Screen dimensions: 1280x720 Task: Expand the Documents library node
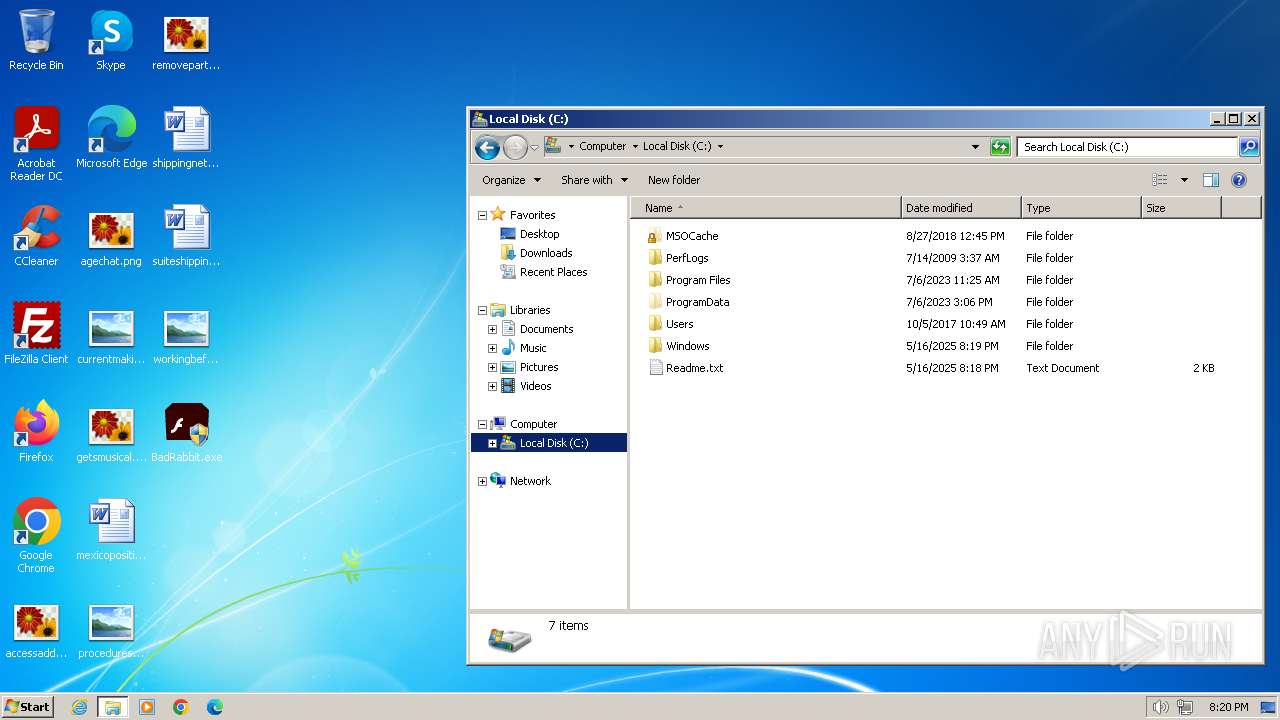point(492,329)
